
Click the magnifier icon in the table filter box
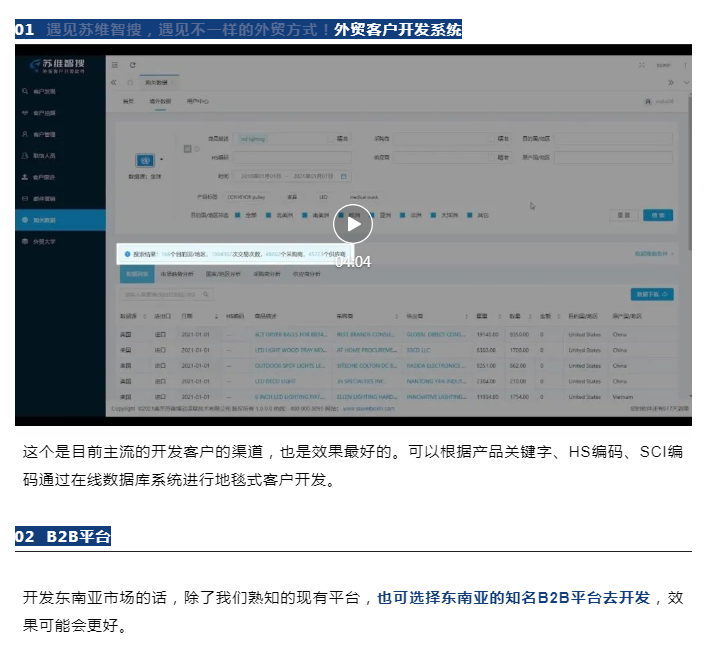pos(206,294)
